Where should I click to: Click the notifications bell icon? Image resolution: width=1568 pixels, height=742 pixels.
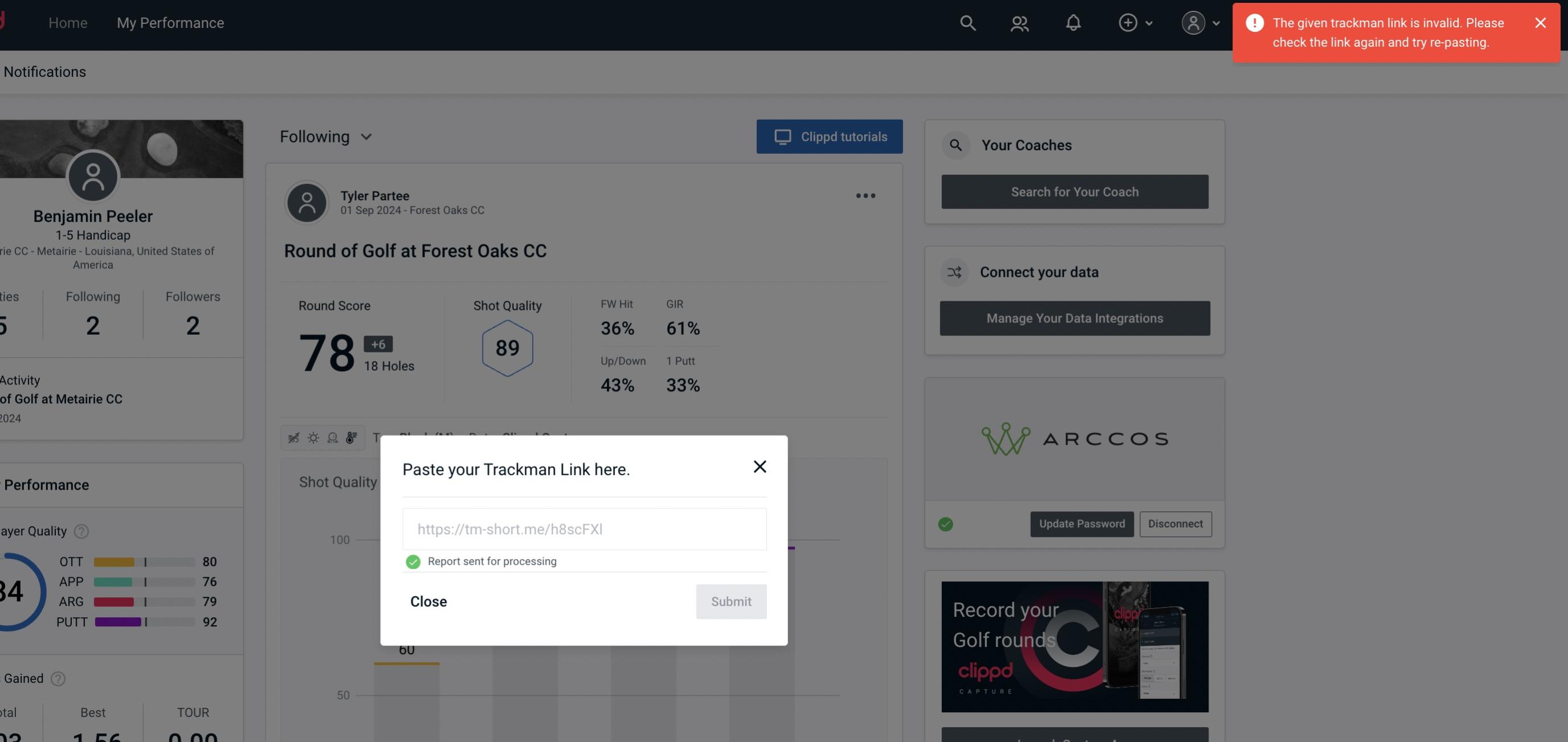(1073, 22)
